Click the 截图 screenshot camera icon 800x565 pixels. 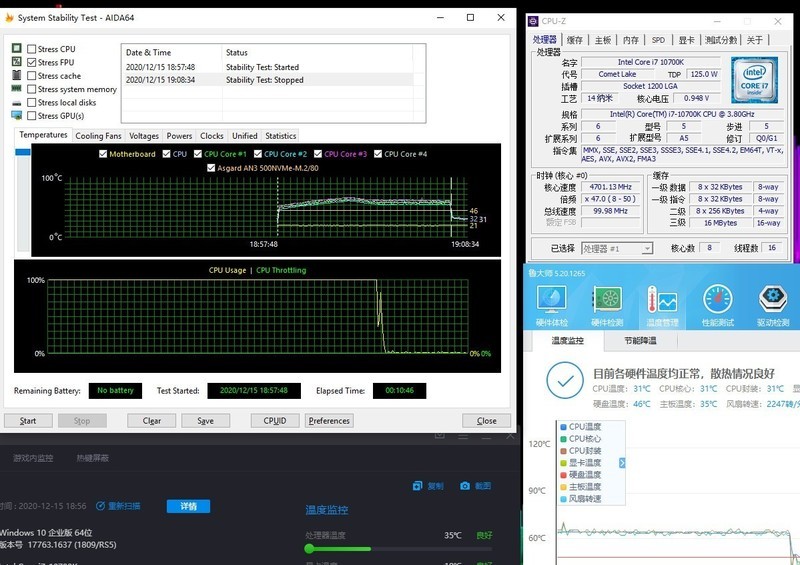pyautogui.click(x=465, y=486)
